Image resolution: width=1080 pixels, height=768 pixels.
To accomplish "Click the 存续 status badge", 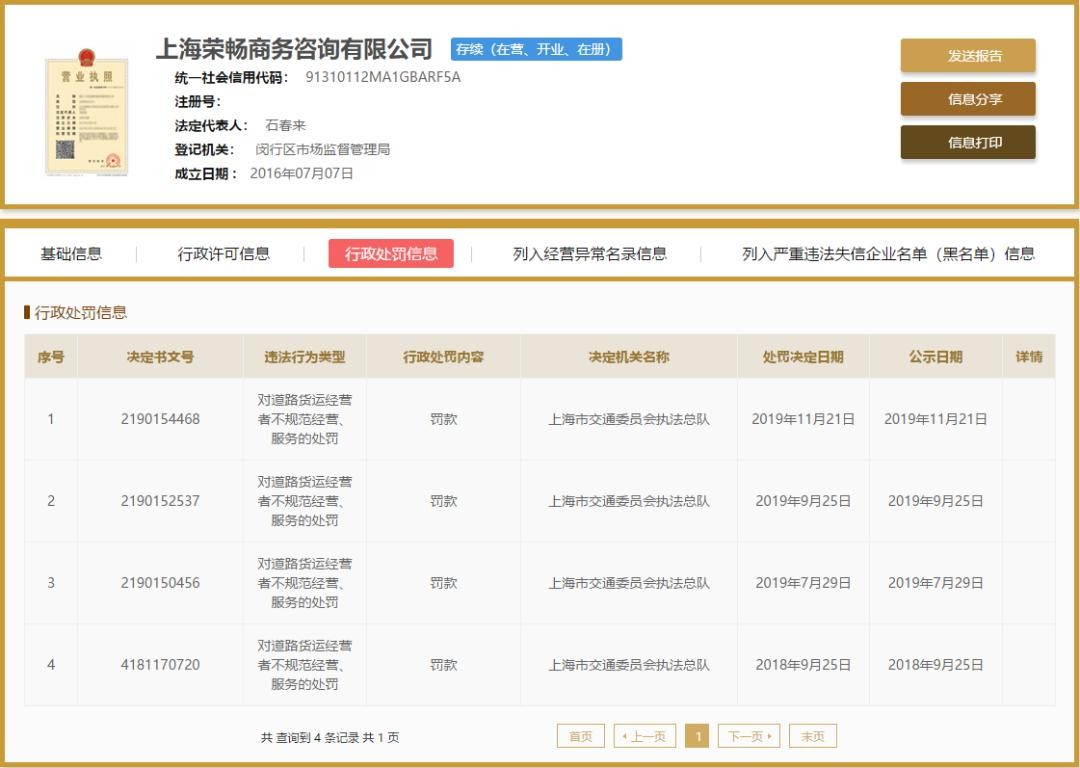I will 536,49.
